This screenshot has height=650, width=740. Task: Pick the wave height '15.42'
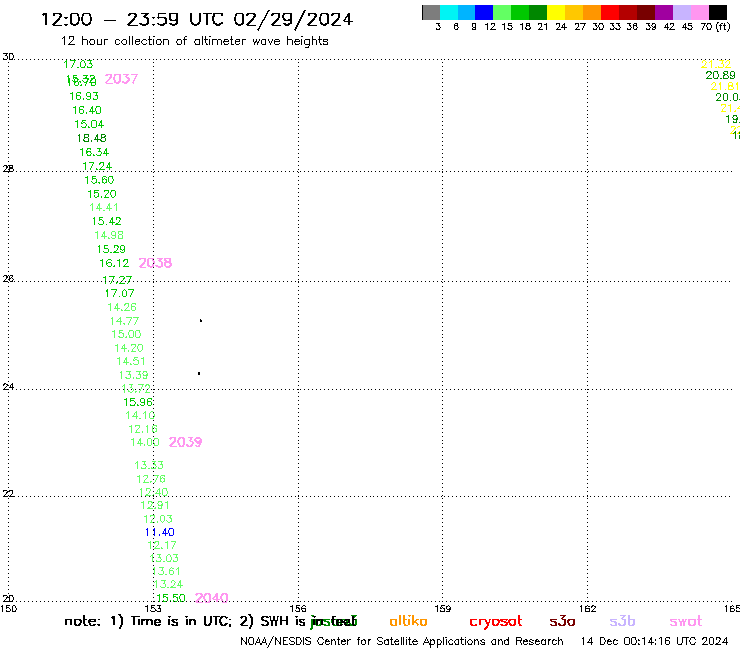pyautogui.click(x=106, y=221)
